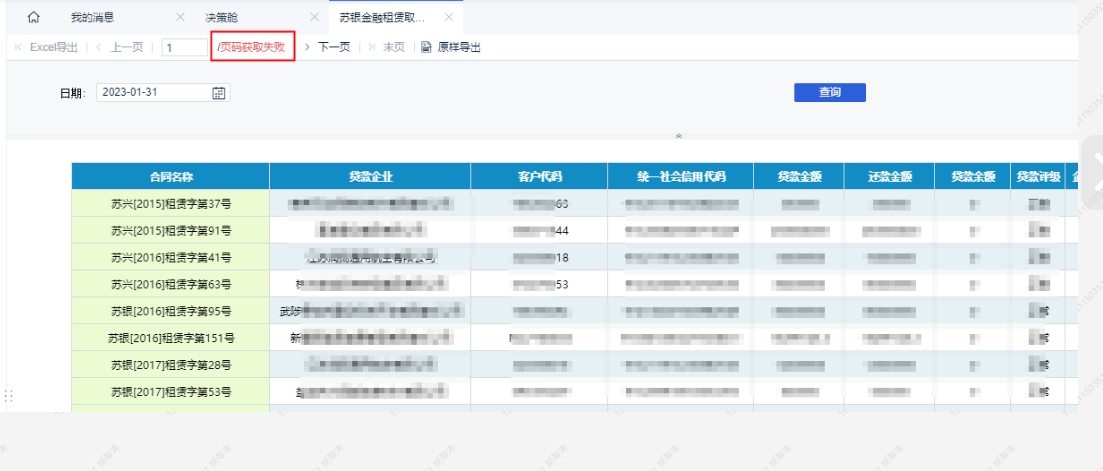Switch to the 我的消息 tab
Viewport: 1103px width, 471px height.
(93, 18)
